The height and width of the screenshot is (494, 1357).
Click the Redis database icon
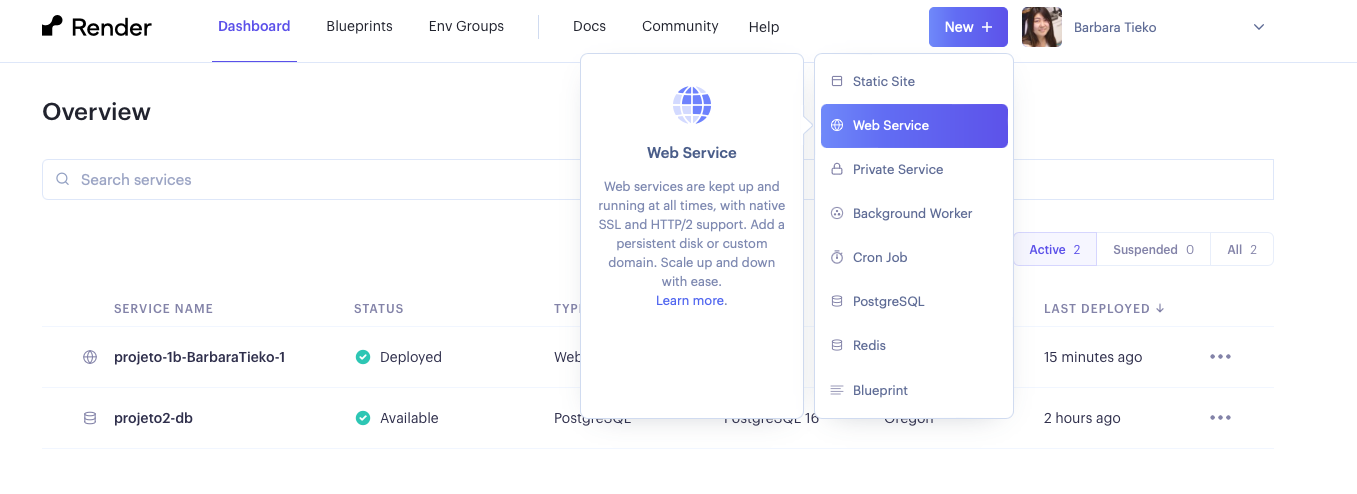tap(837, 345)
